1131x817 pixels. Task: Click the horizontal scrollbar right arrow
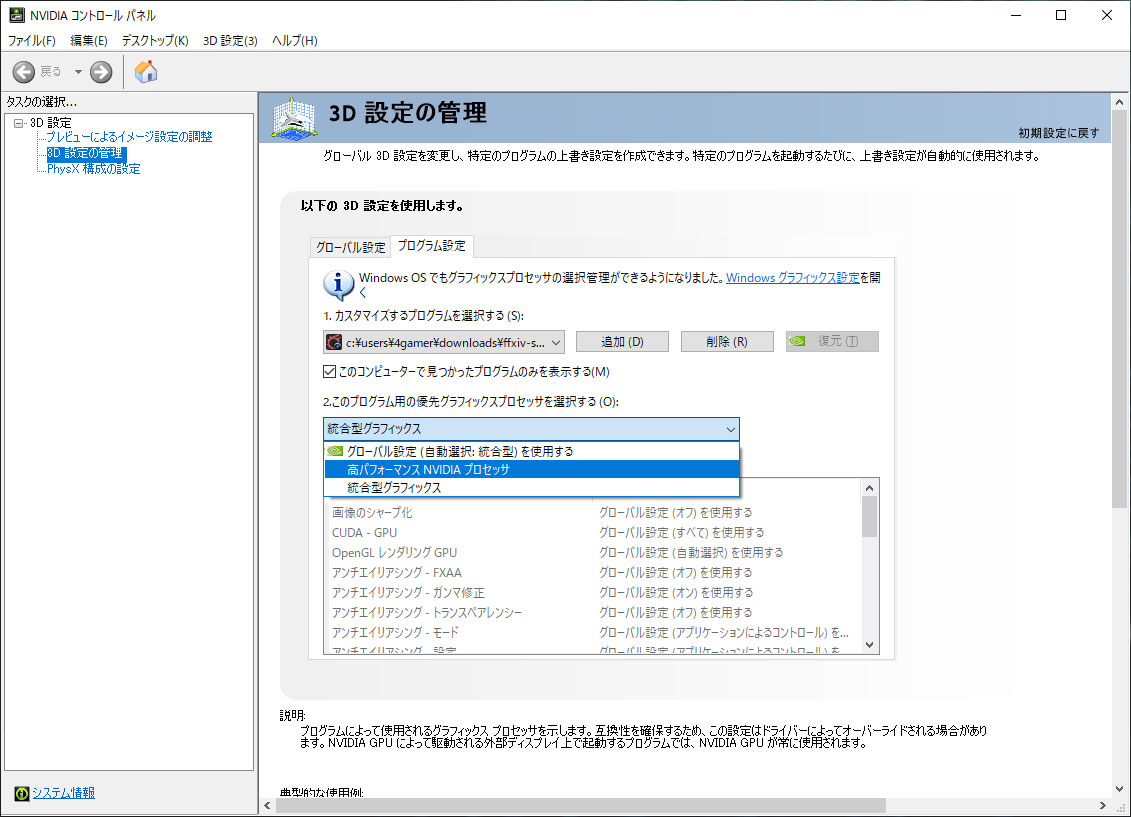tap(1103, 805)
